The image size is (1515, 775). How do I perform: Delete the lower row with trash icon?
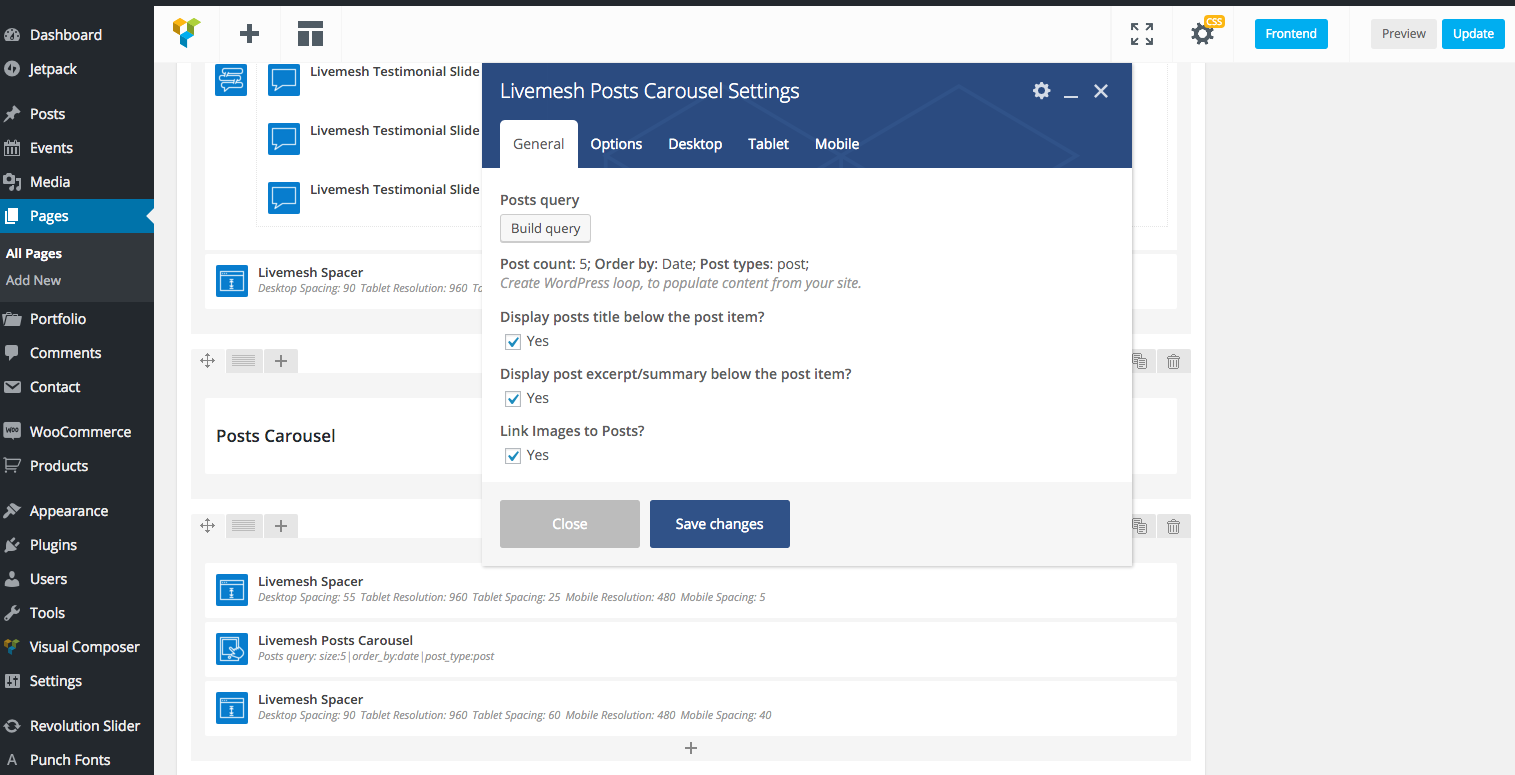click(1174, 526)
